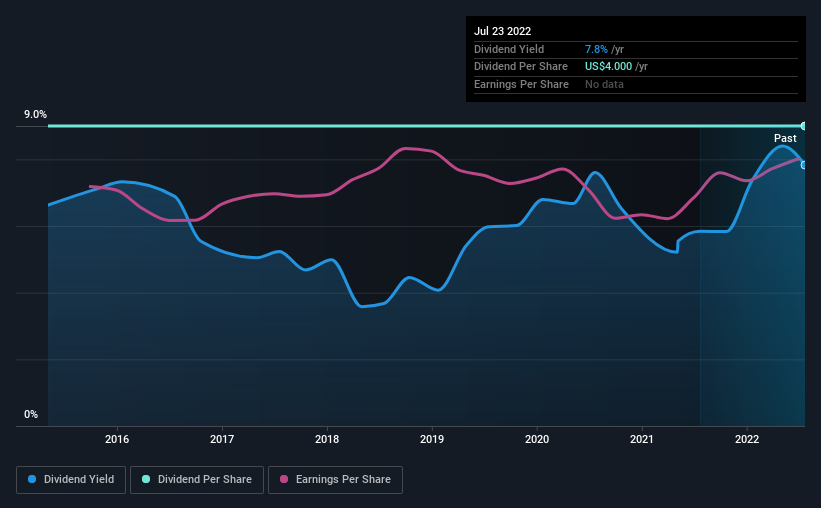821x508 pixels.
Task: Click the 9.0% y-axis label
Action: pos(35,115)
